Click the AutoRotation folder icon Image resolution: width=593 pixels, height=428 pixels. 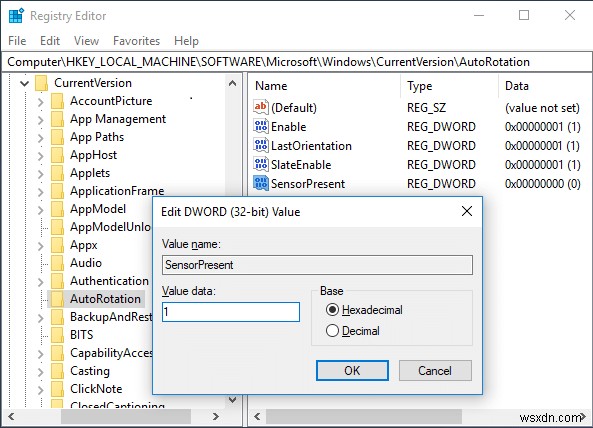point(57,299)
